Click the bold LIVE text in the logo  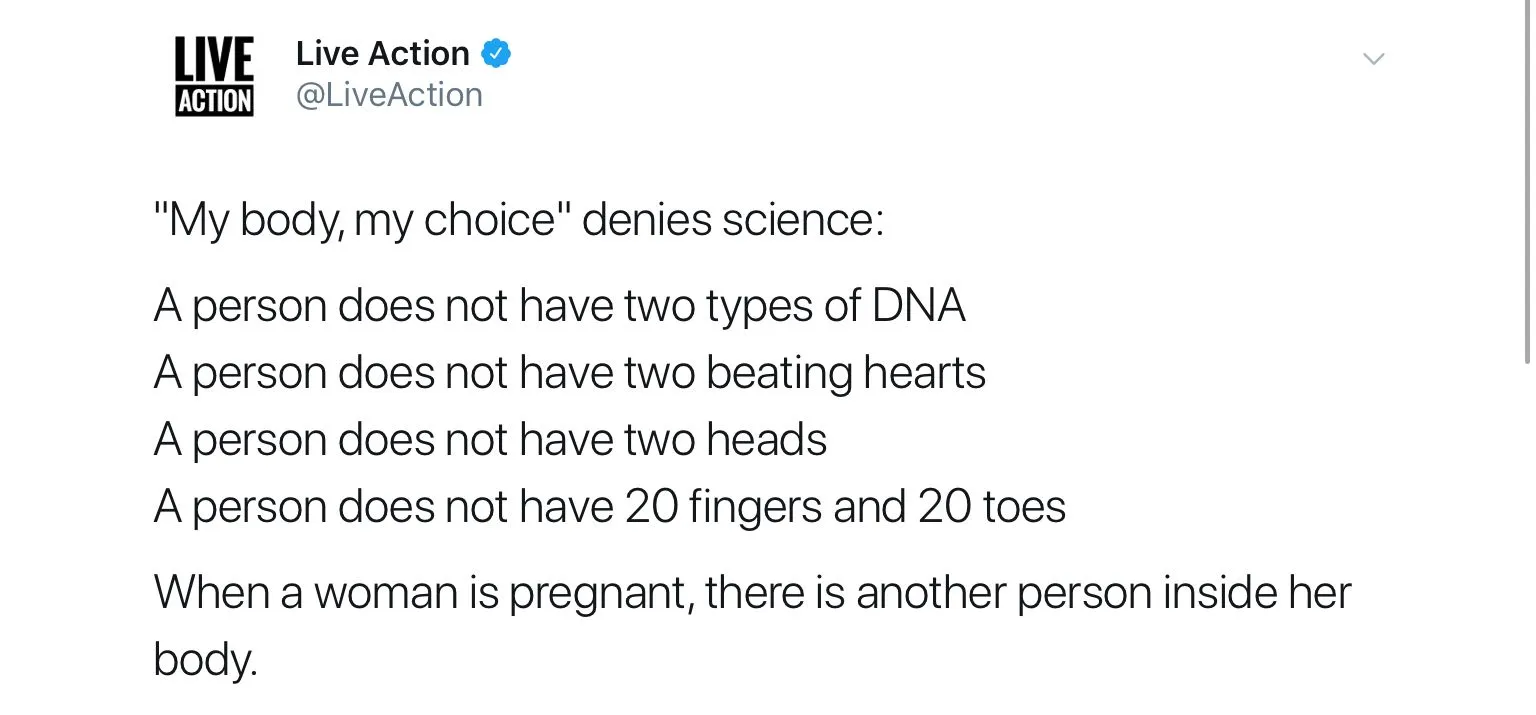[214, 58]
